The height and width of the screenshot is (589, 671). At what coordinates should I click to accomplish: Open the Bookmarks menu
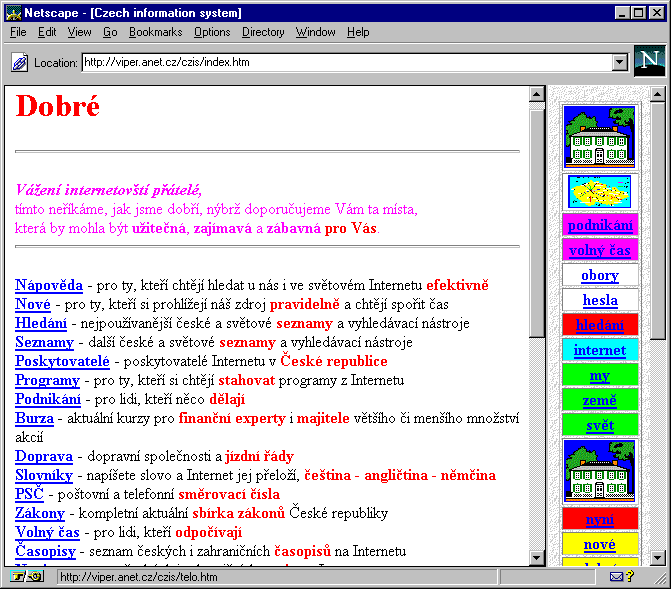click(x=155, y=32)
